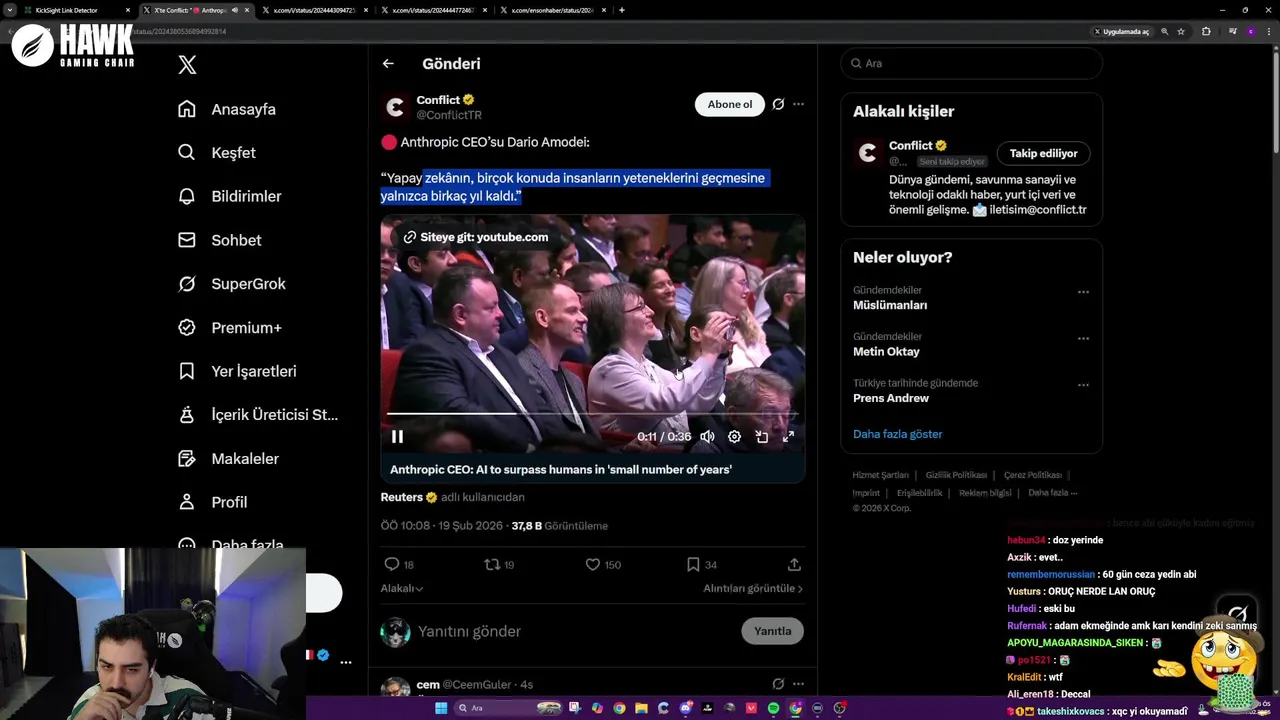Open Spotify from the taskbar
Screen dimensions: 1280x720
[x=773, y=708]
